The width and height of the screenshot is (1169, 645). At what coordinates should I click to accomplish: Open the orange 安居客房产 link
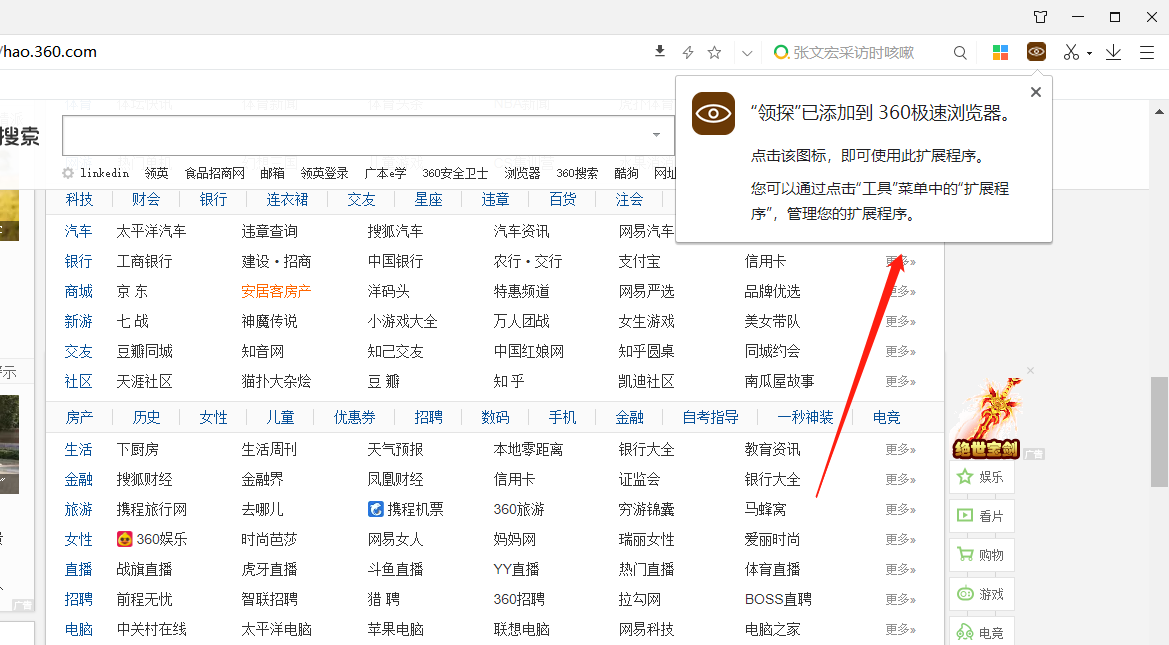[276, 291]
